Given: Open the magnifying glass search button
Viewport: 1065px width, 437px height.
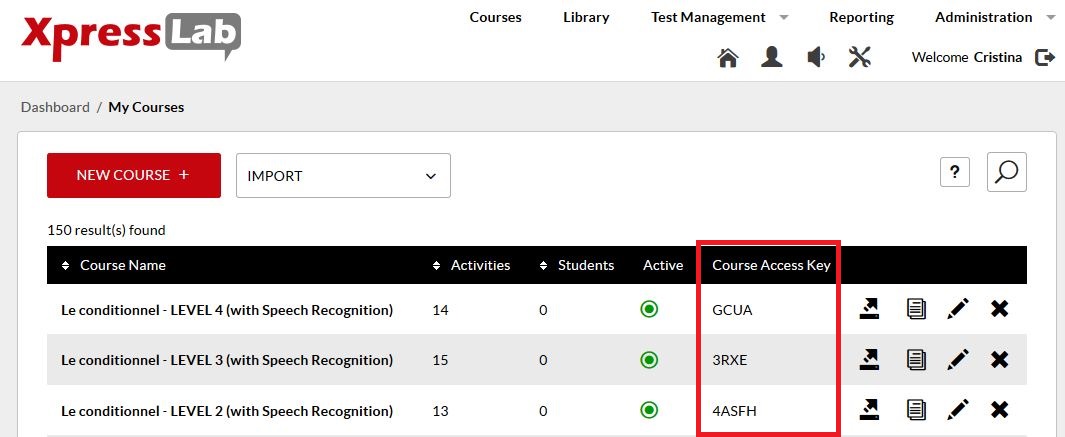Looking at the screenshot, I should (1006, 172).
